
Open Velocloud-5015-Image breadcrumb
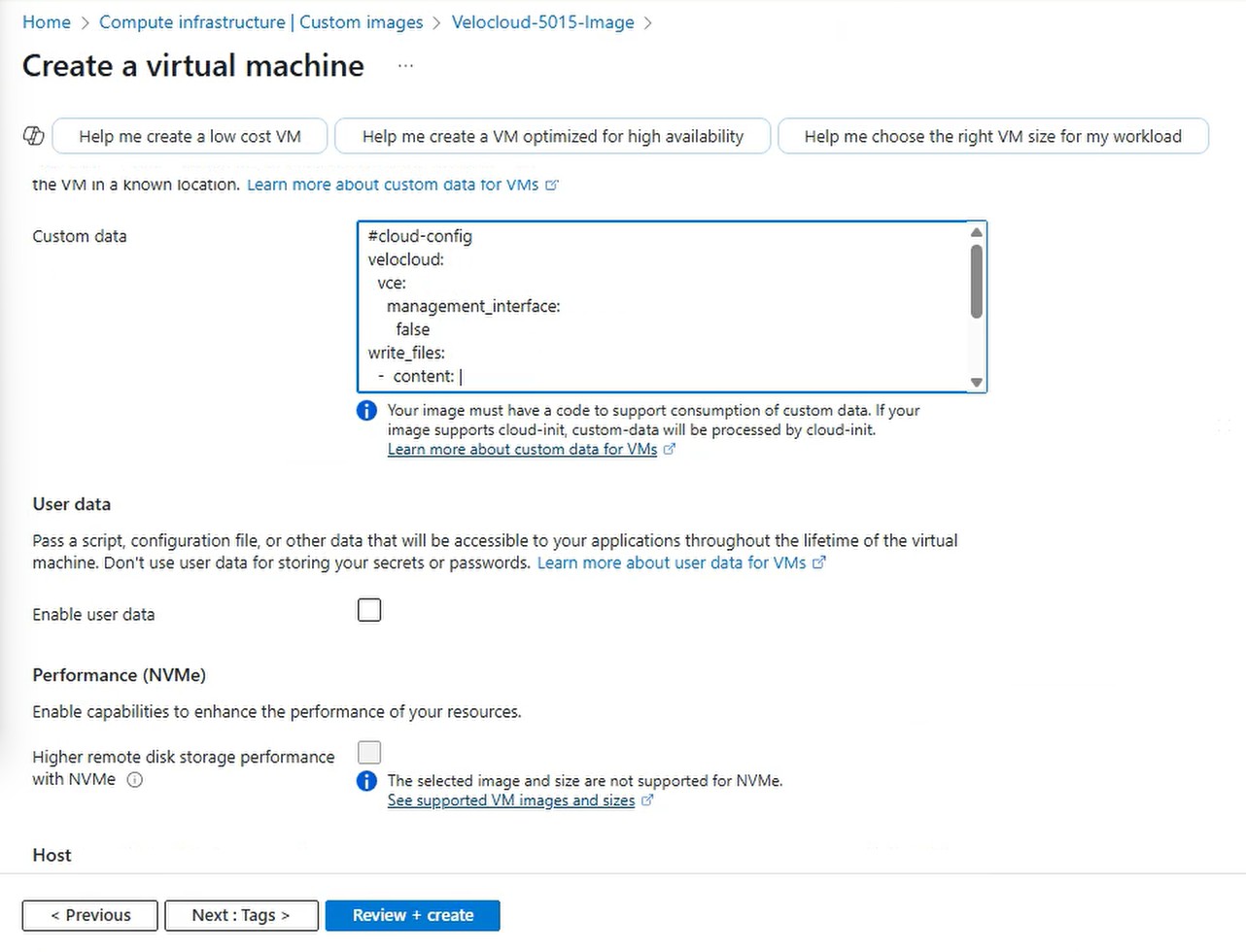point(543,22)
